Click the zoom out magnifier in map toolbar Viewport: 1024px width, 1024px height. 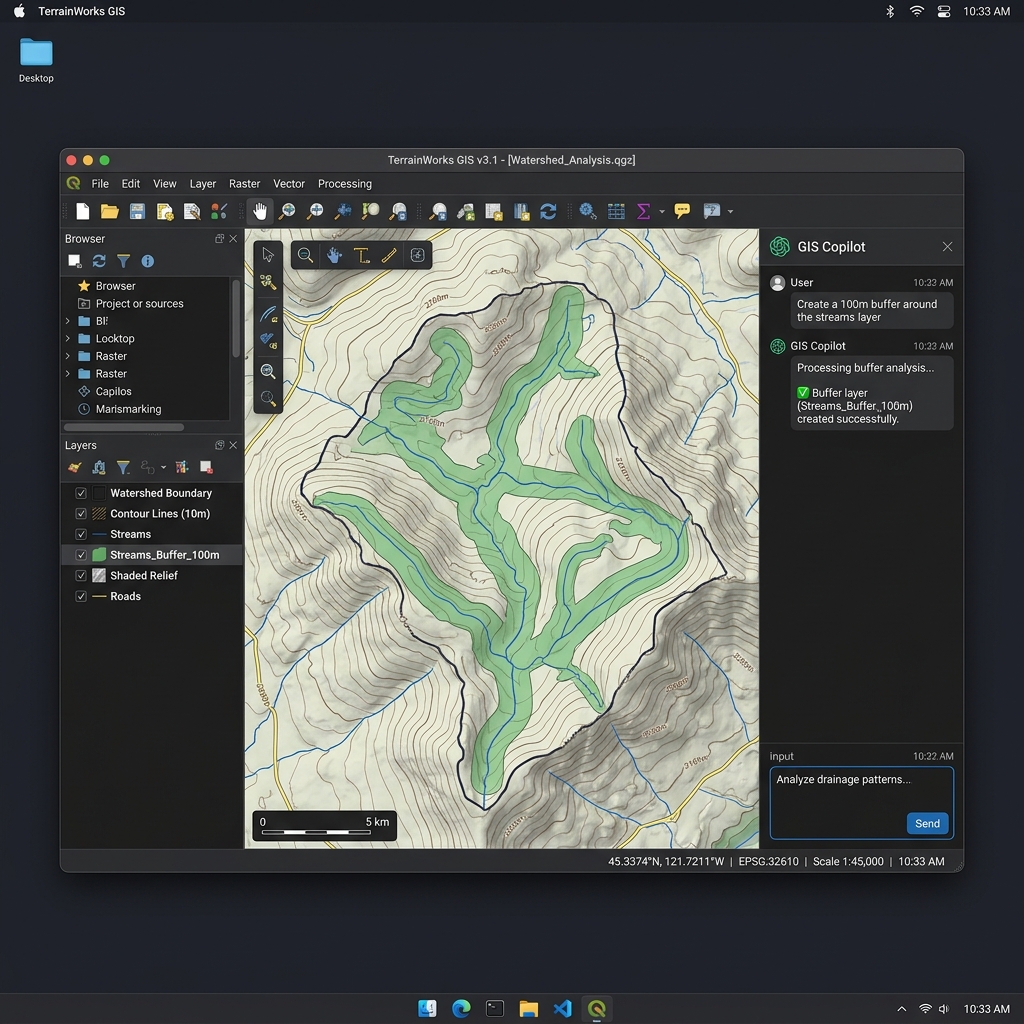point(305,255)
